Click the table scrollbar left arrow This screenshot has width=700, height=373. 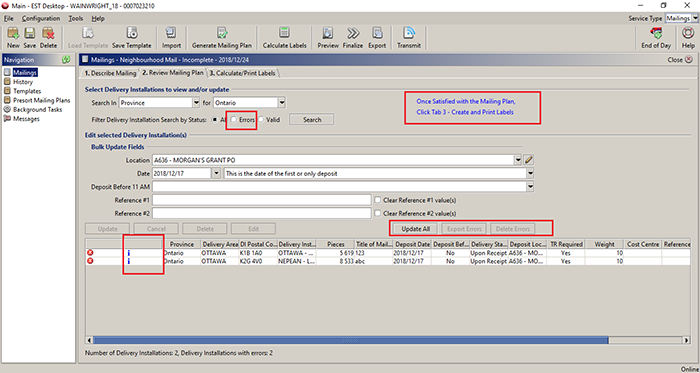[89, 340]
